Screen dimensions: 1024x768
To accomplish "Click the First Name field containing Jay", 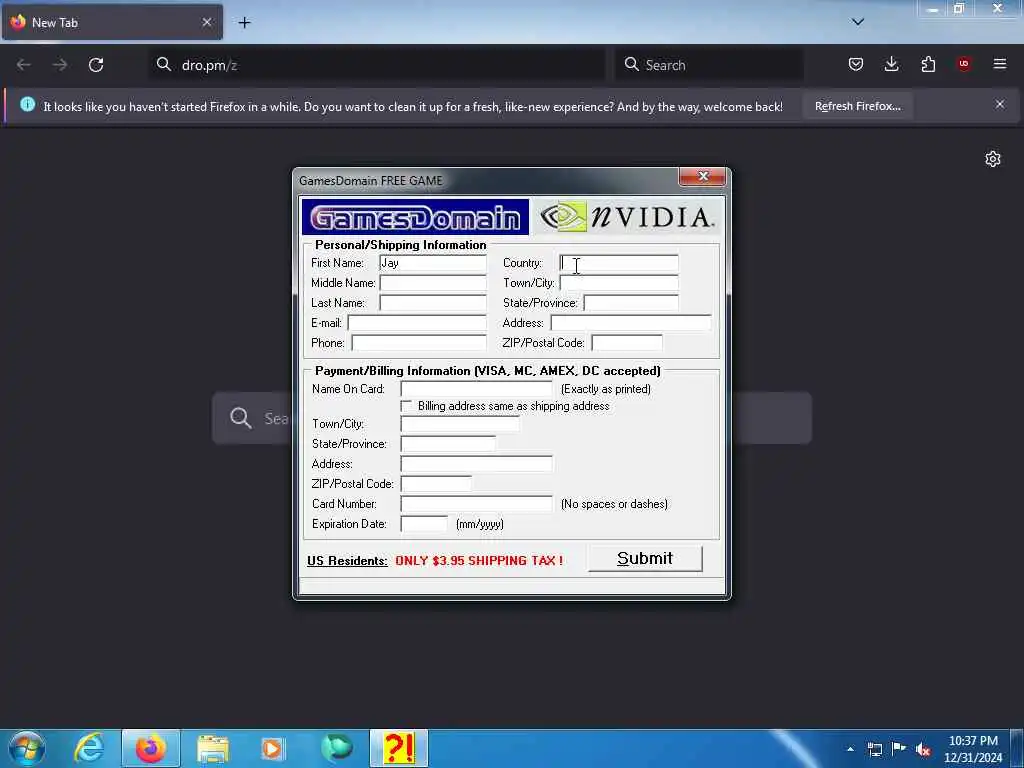I will point(433,263).
